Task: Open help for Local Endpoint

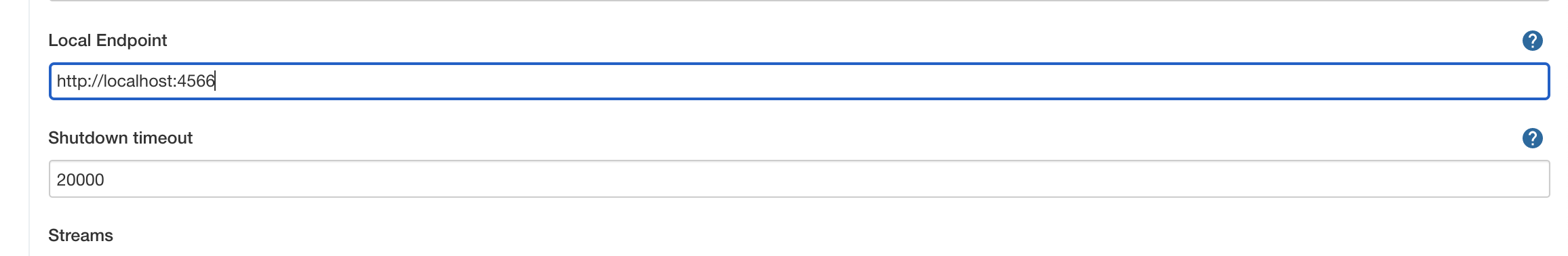Action: 1532,41
